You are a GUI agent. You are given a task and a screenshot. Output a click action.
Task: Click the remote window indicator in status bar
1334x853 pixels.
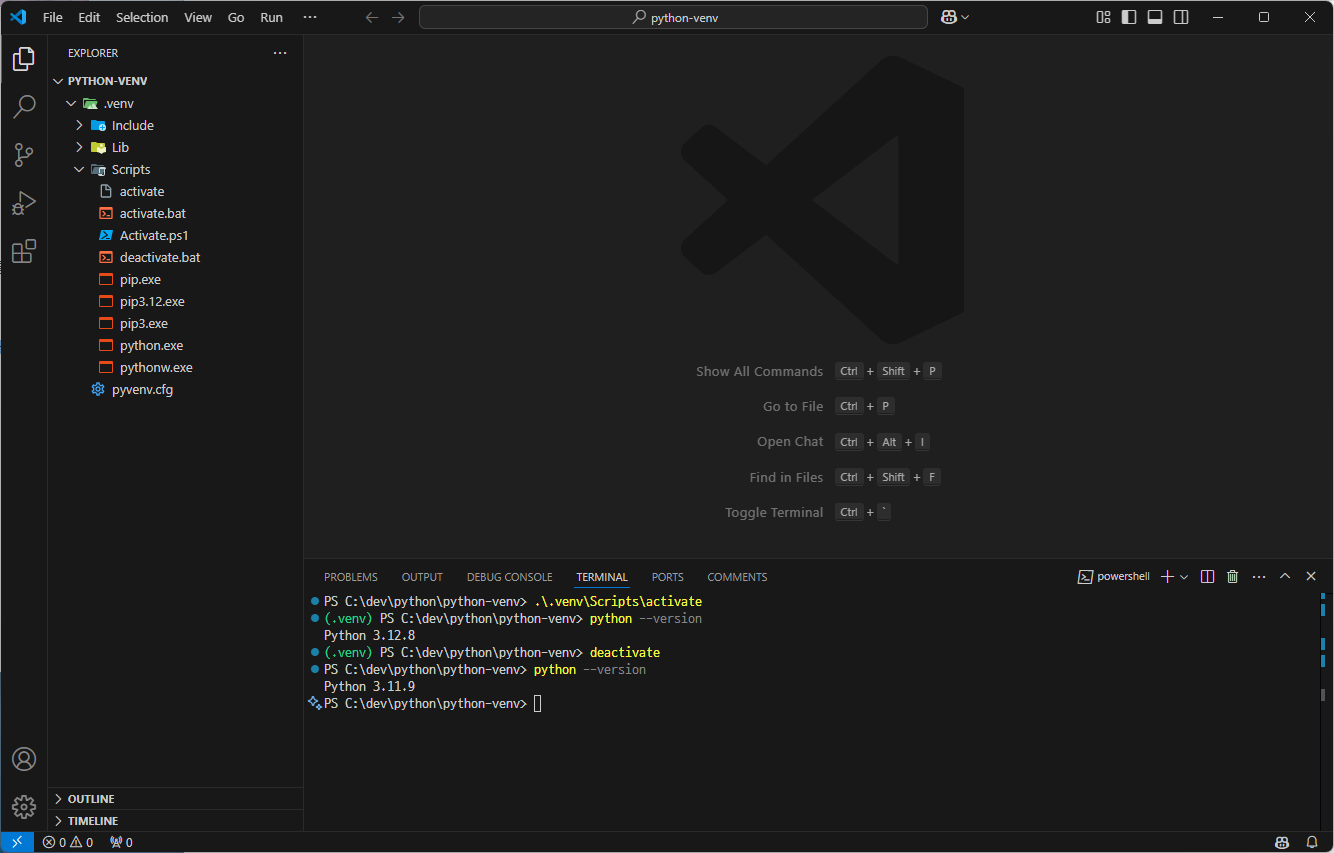[17, 842]
